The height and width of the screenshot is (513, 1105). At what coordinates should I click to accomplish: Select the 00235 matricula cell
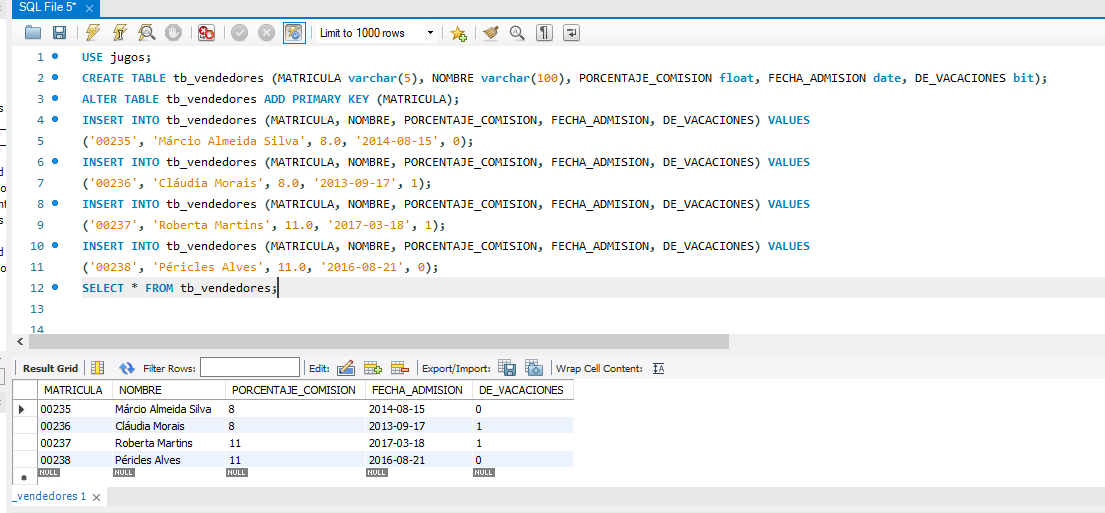(x=75, y=409)
